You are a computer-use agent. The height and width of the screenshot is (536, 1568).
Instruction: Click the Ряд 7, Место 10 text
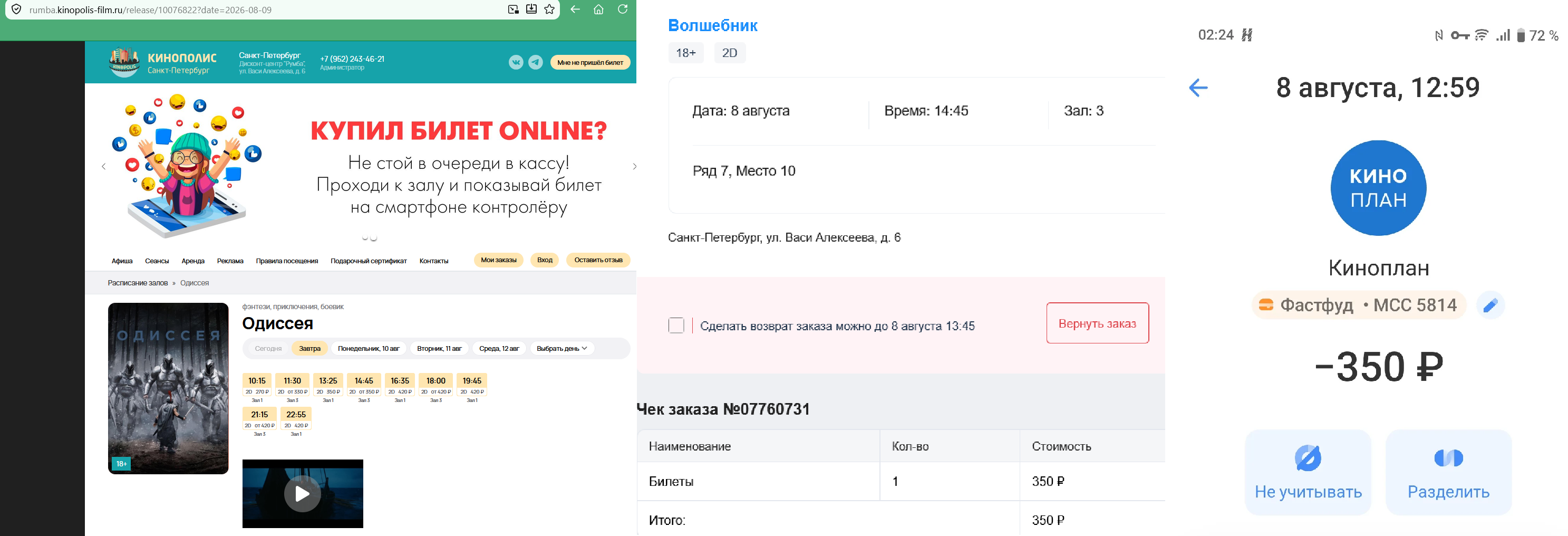pos(744,171)
